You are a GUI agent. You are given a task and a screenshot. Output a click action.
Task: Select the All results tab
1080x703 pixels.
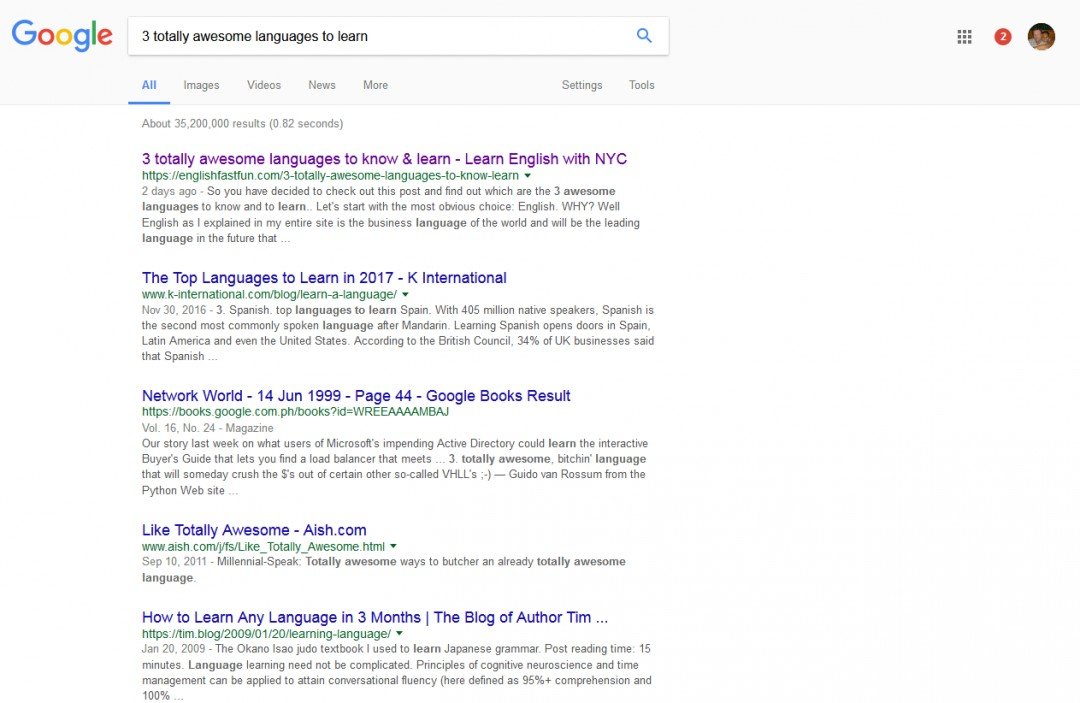pos(149,85)
